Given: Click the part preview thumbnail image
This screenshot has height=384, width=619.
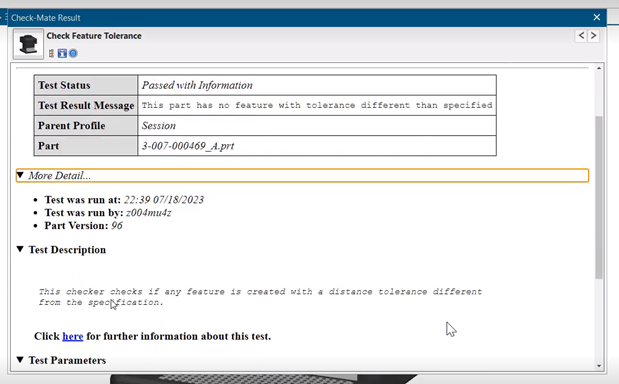Looking at the screenshot, I should tap(28, 44).
